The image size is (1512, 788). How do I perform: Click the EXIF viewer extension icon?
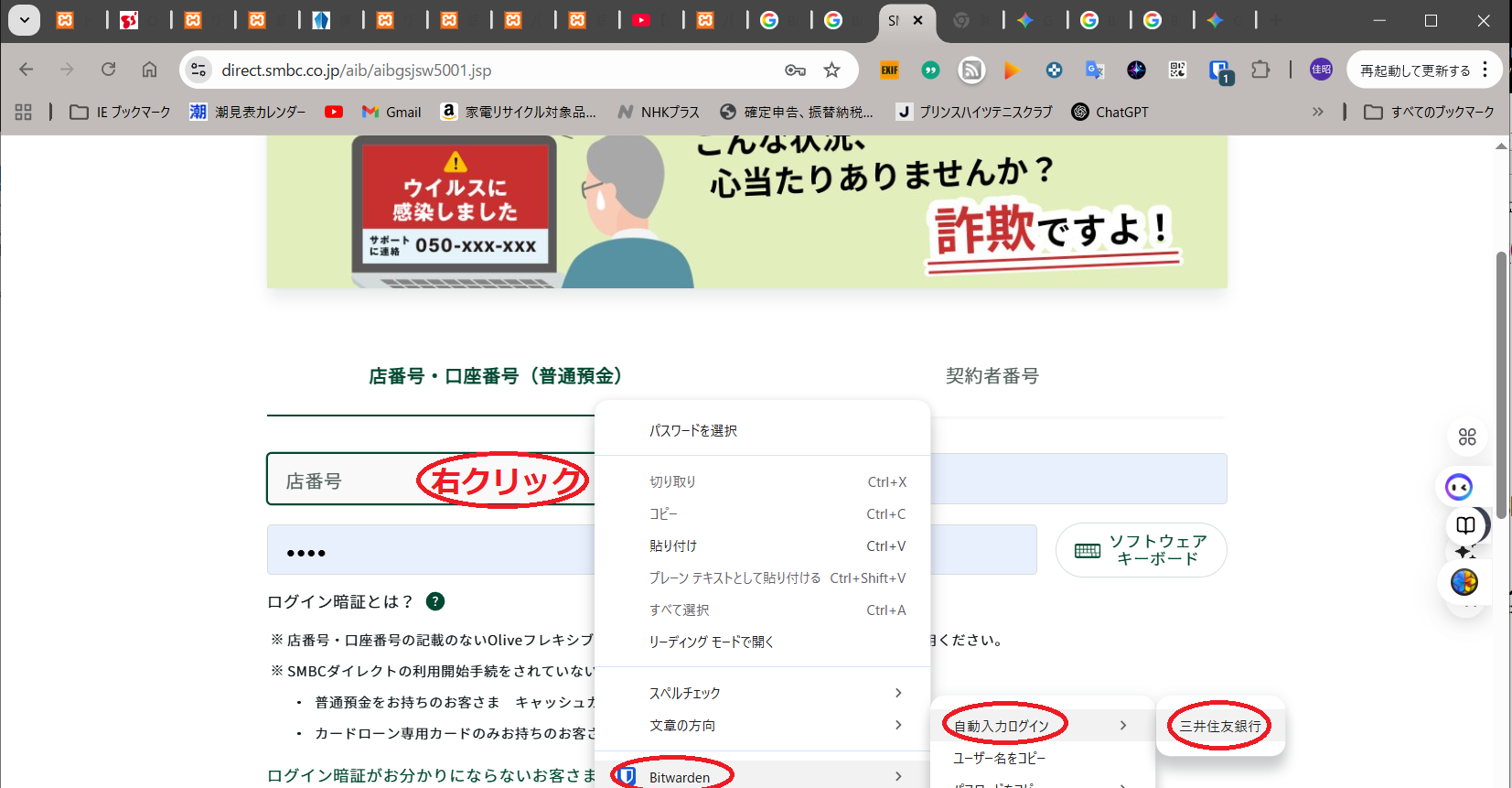(x=889, y=70)
